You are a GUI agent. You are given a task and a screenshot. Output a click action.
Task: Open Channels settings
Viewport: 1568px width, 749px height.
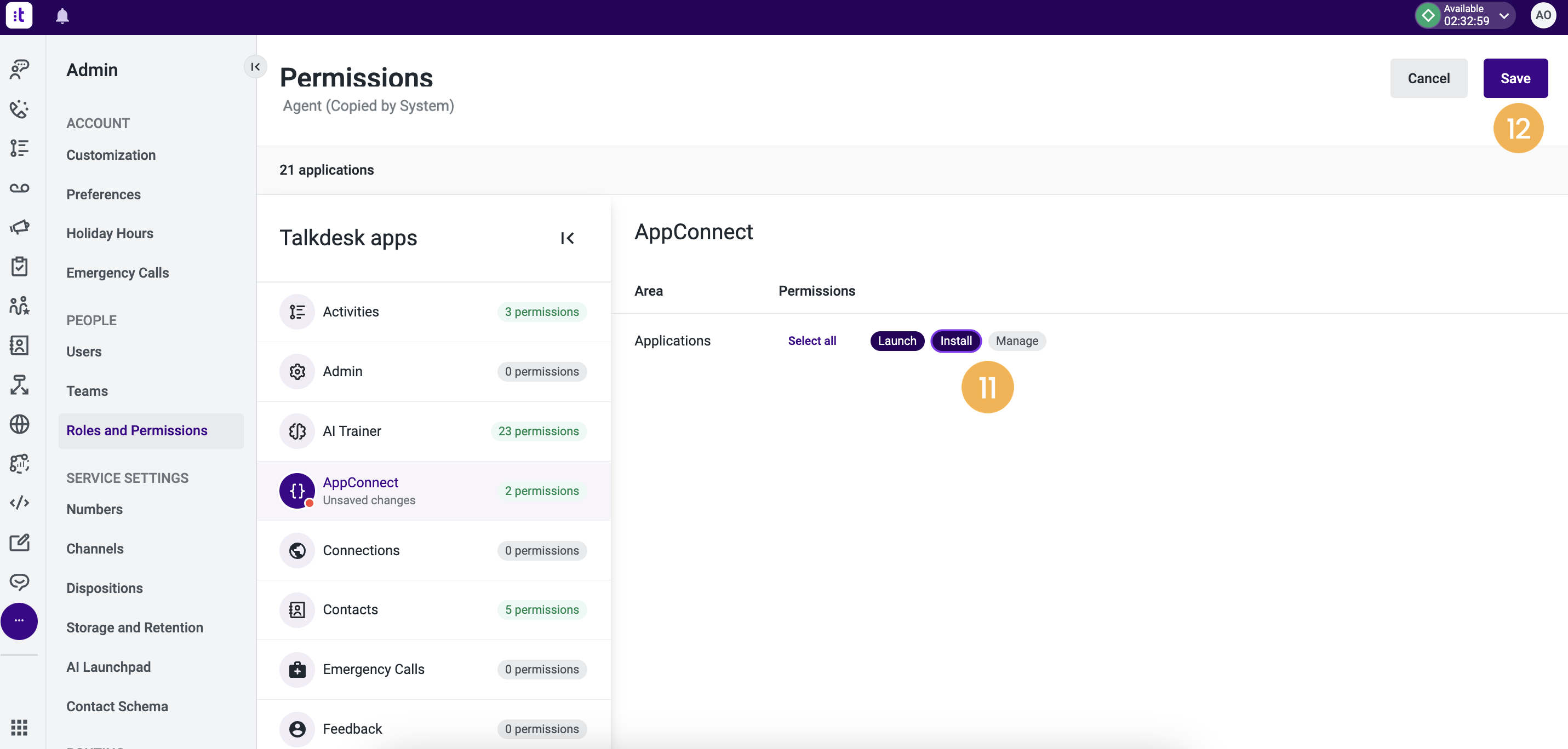(95, 549)
